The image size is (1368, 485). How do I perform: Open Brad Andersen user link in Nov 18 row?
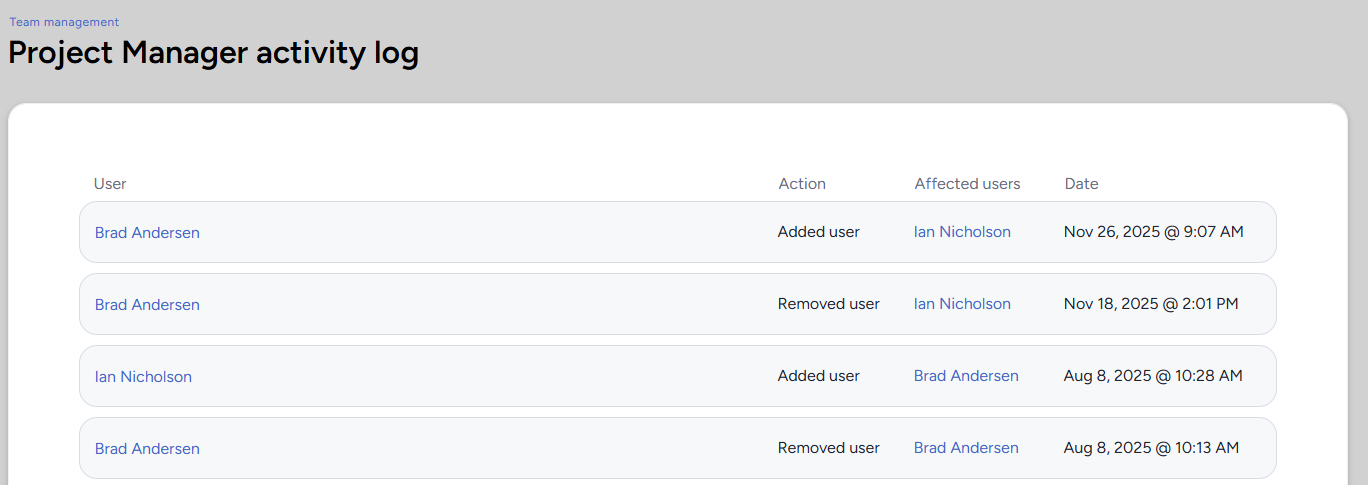point(147,305)
